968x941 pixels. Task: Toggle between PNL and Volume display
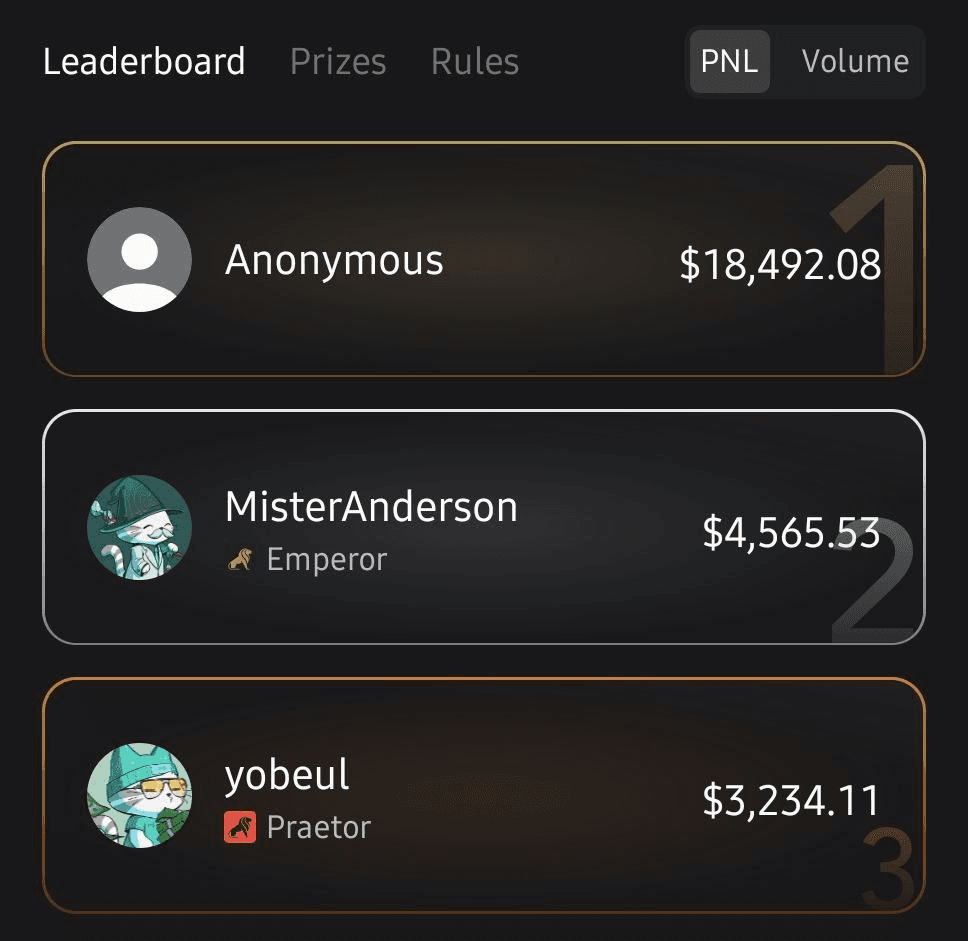point(805,61)
